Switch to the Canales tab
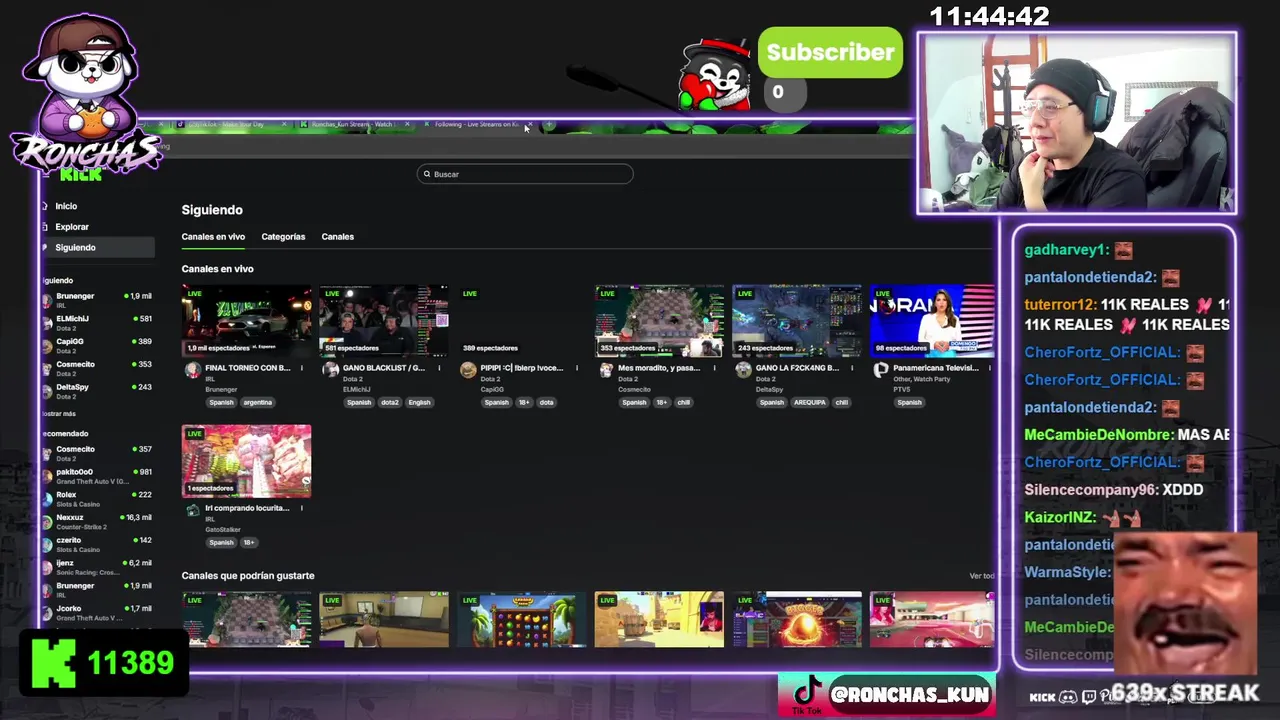This screenshot has width=1280, height=720. pos(337,237)
